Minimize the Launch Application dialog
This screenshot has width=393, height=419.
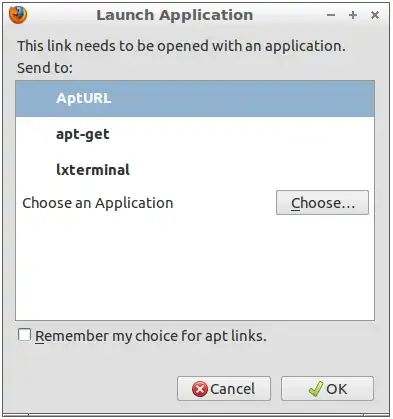tap(331, 15)
